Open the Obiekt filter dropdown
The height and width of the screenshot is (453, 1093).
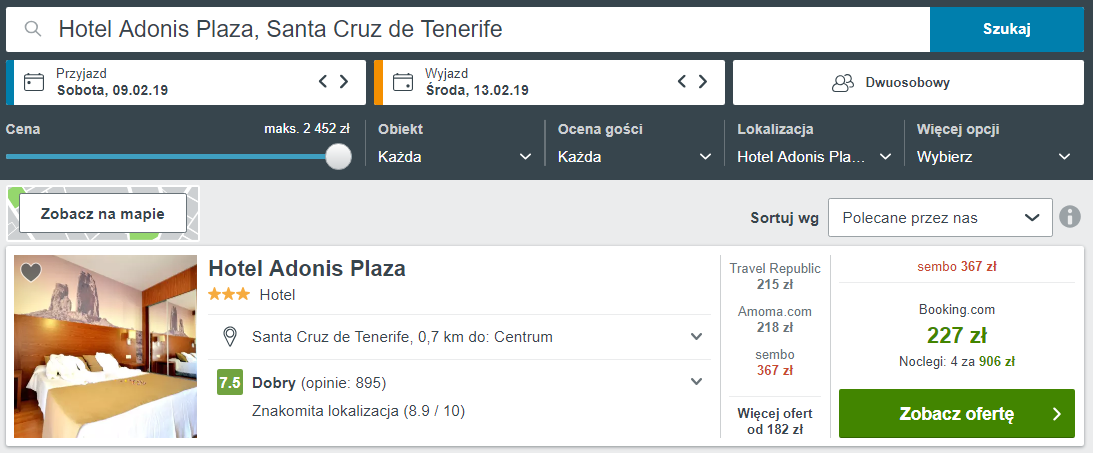[454, 157]
